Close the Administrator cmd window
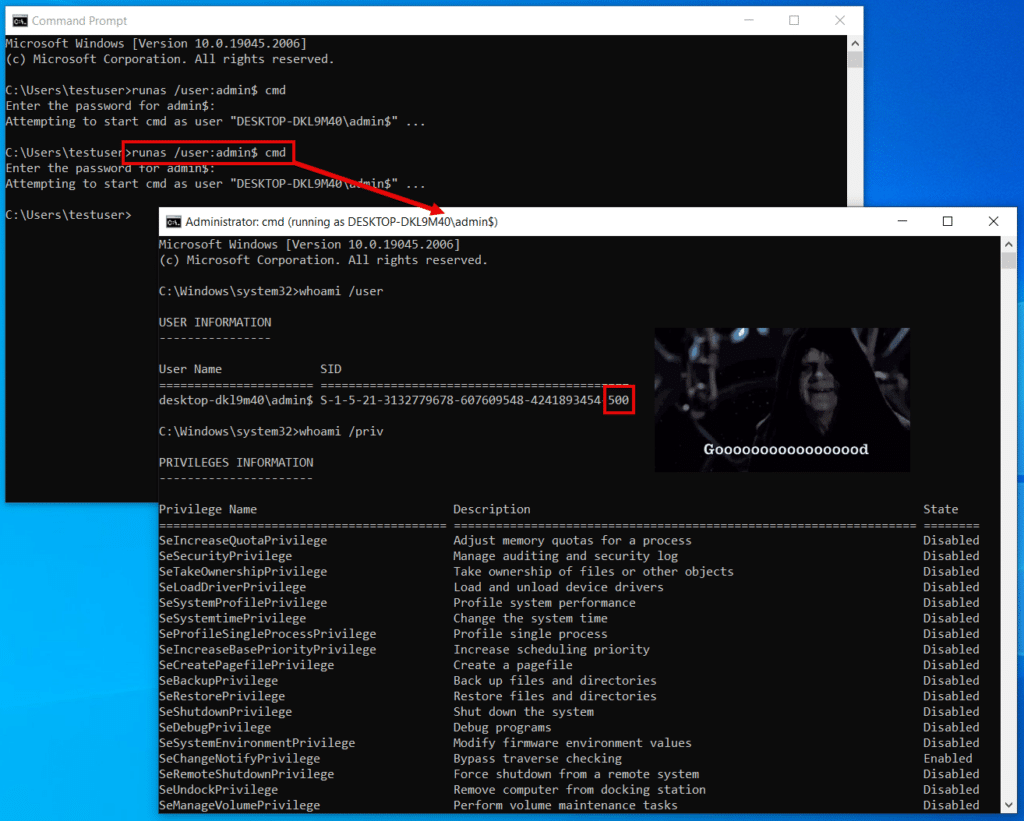1024x821 pixels. pos(993,222)
